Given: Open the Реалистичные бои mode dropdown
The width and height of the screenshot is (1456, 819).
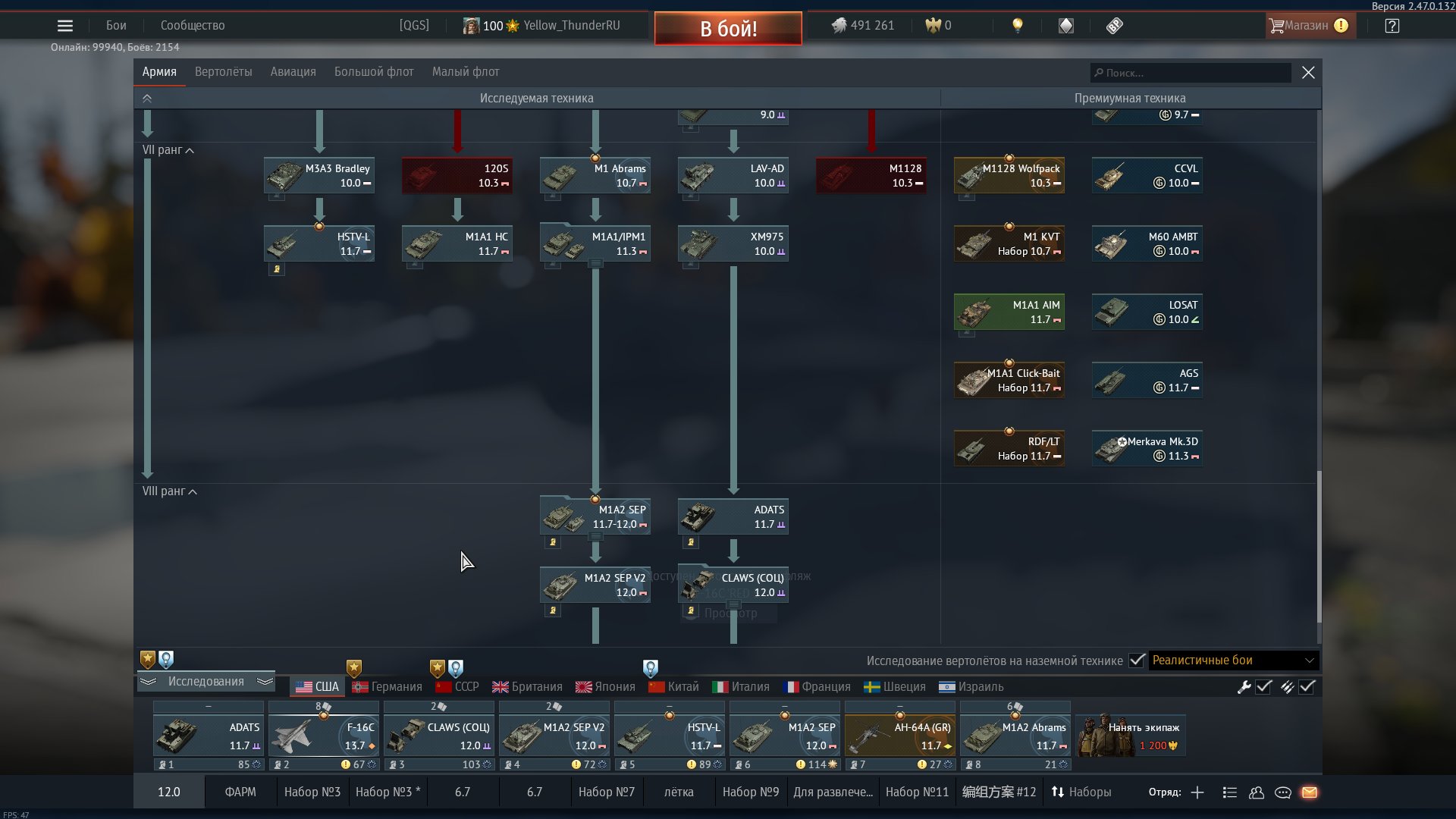Looking at the screenshot, I should (1233, 661).
